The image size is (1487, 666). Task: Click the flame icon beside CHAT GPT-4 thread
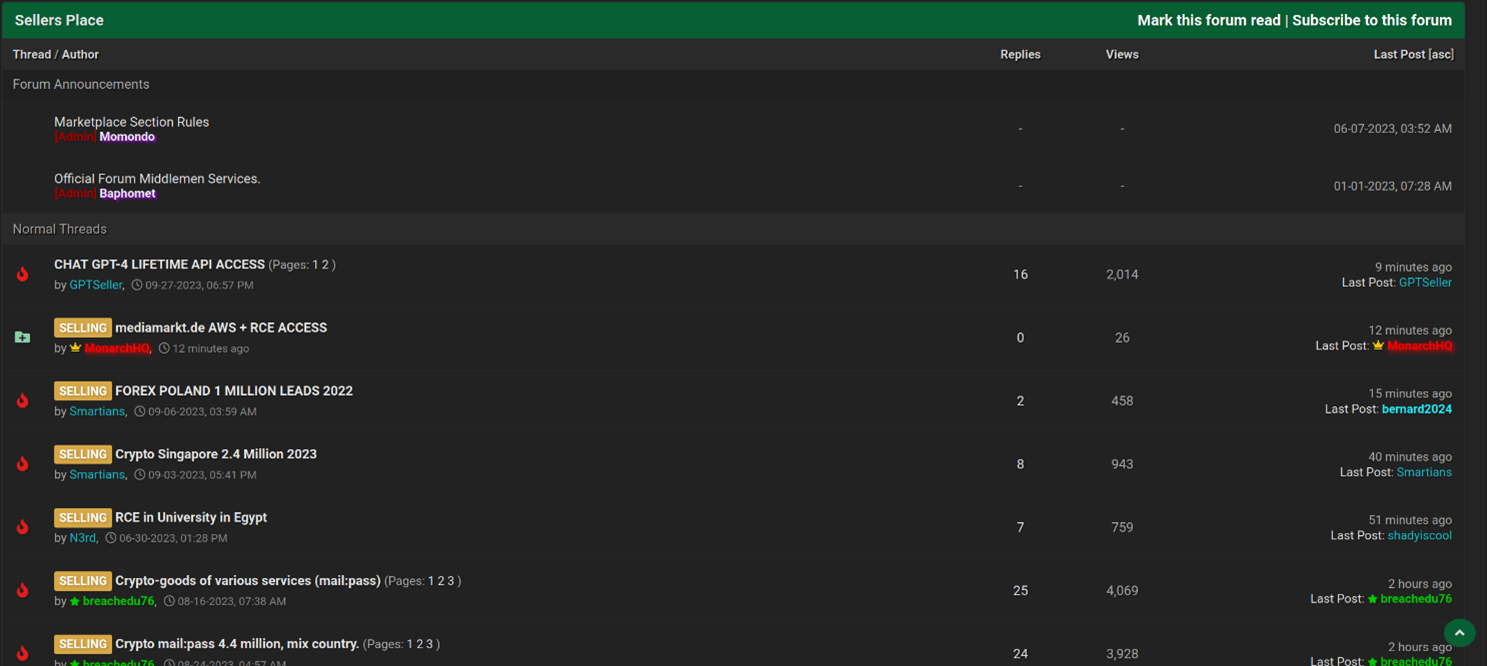pyautogui.click(x=22, y=274)
